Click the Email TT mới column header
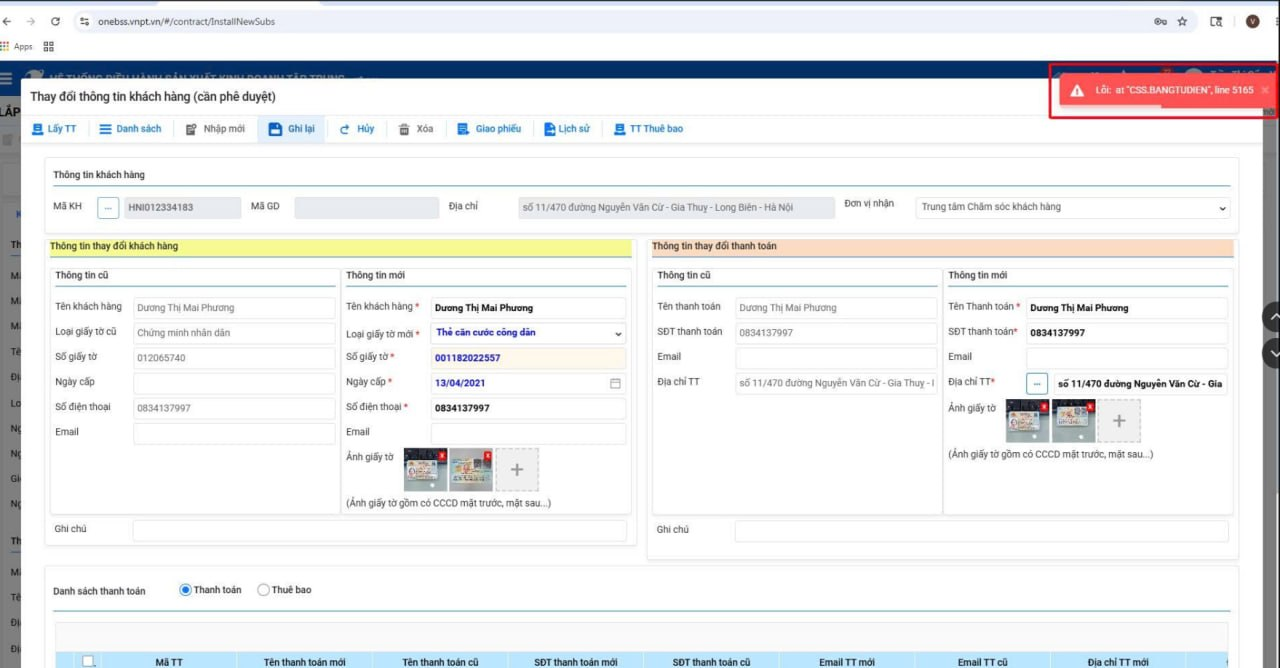This screenshot has height=668, width=1280. tap(846, 661)
